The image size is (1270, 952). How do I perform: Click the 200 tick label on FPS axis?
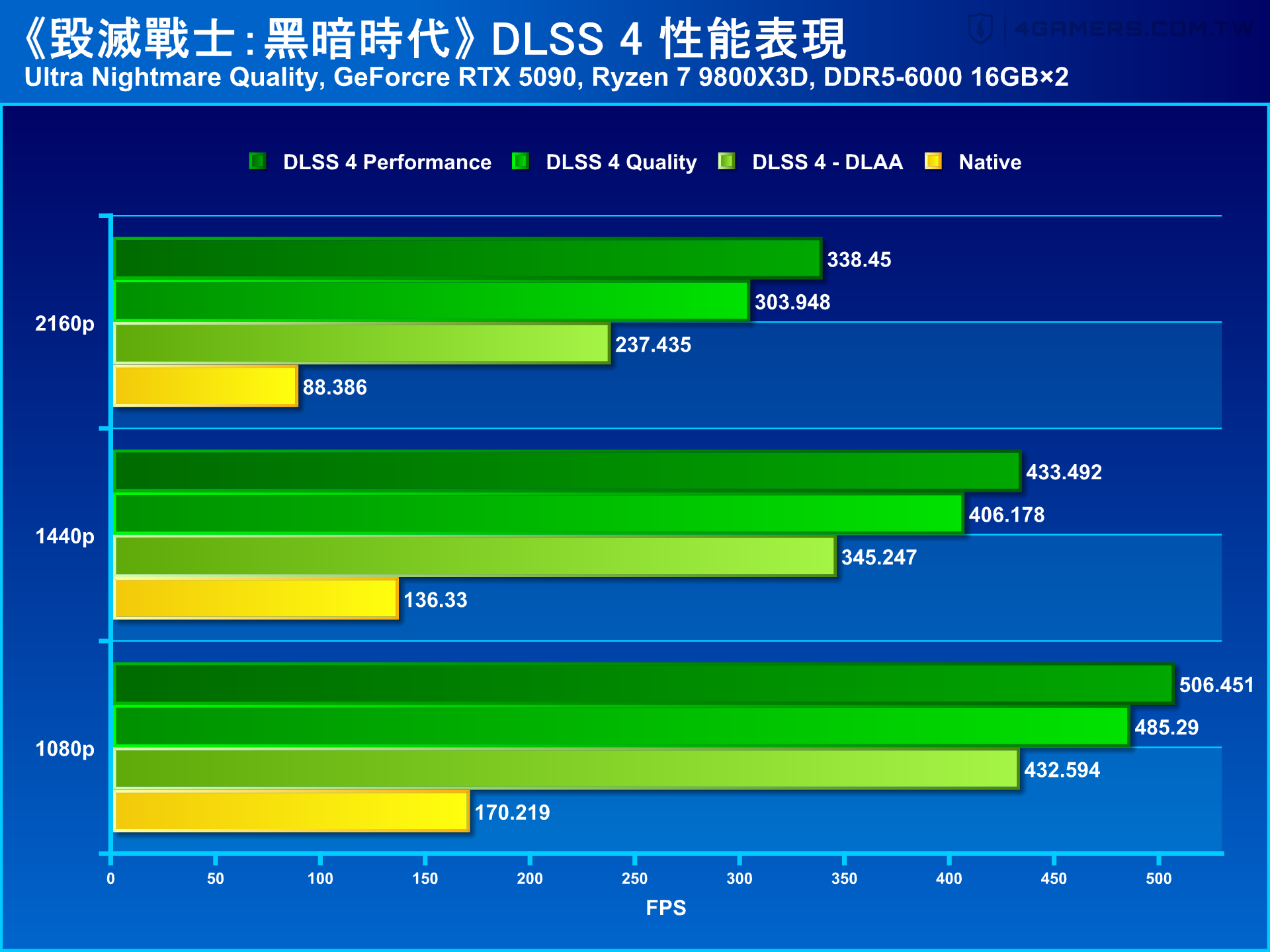pyautogui.click(x=530, y=879)
